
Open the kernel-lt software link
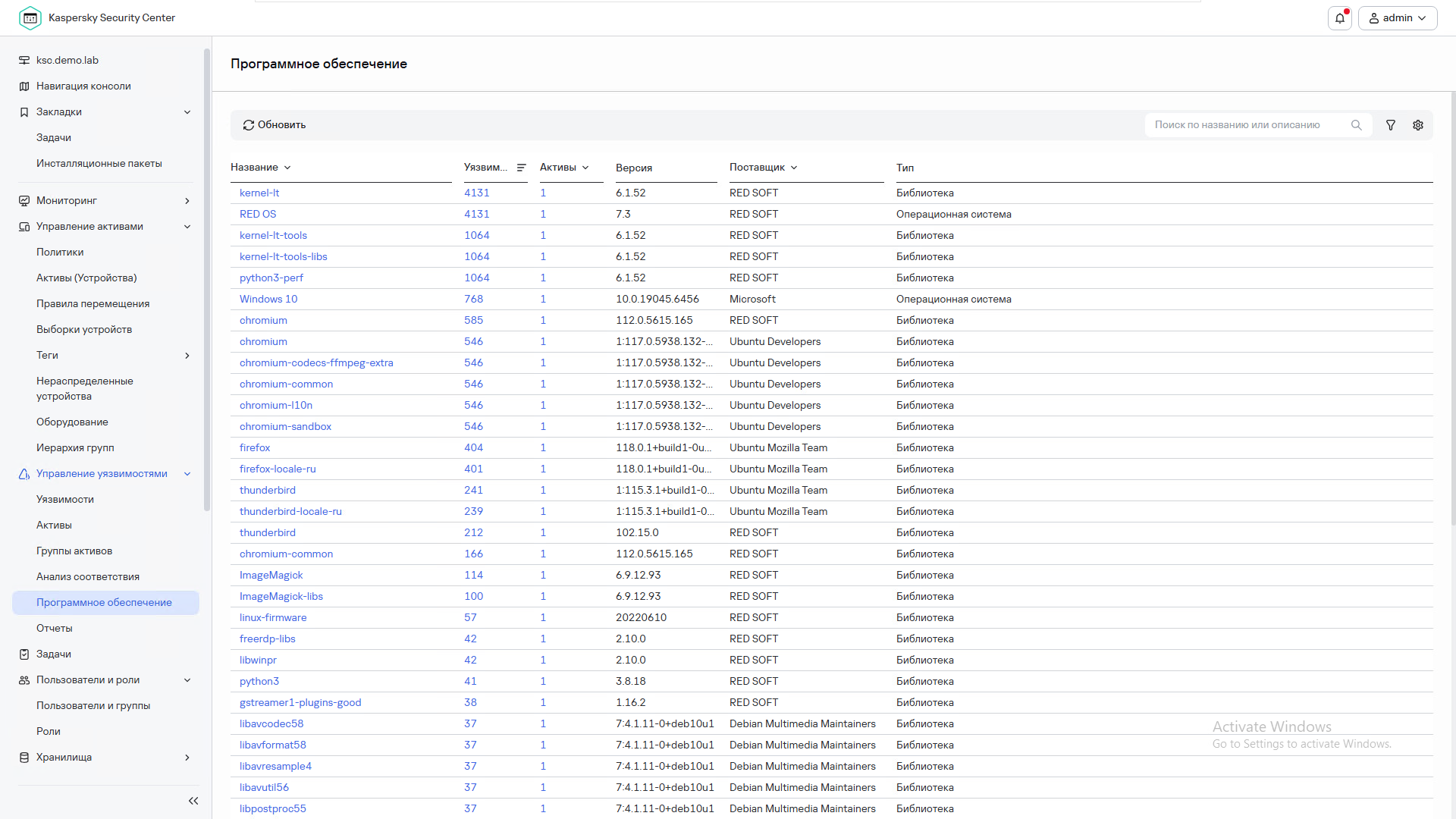pos(259,193)
